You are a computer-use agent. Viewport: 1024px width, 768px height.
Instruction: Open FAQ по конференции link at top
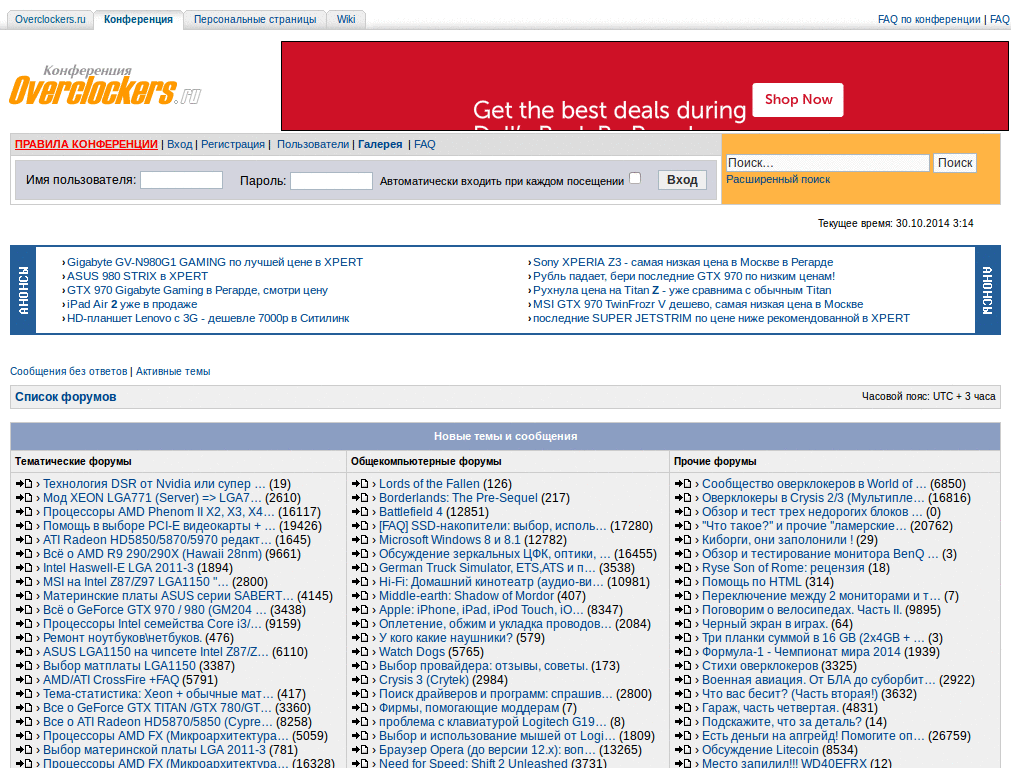(x=929, y=20)
